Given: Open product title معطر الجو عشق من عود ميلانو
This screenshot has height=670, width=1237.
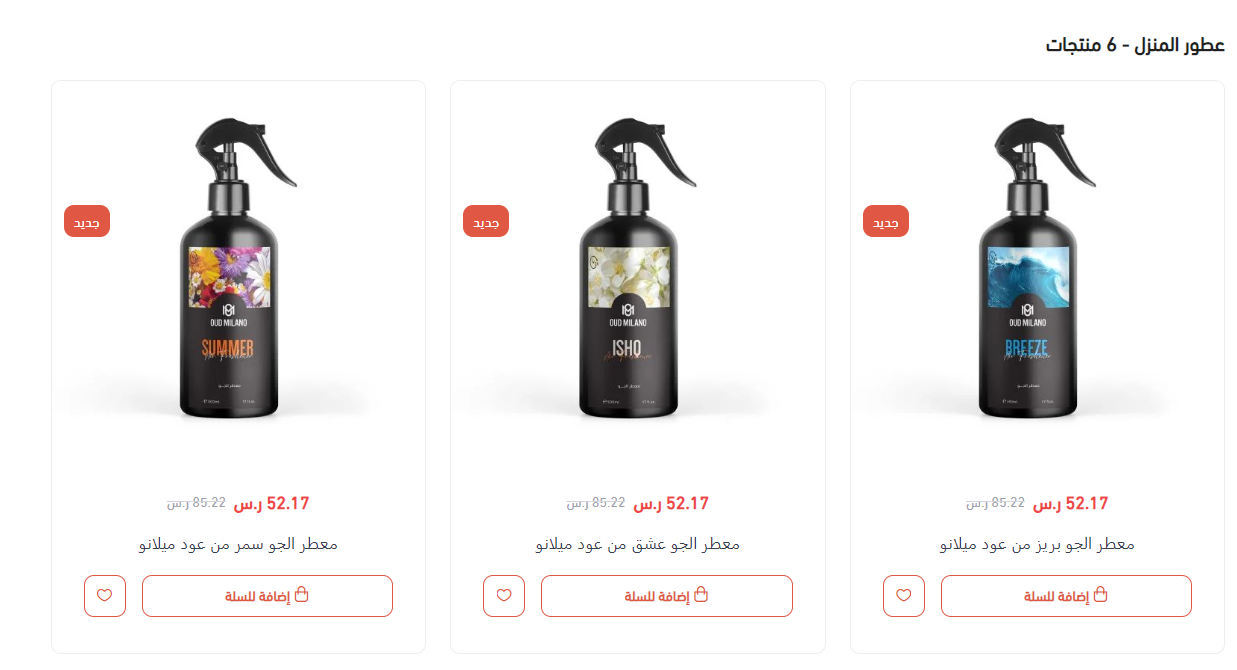Looking at the screenshot, I should click(x=638, y=544).
